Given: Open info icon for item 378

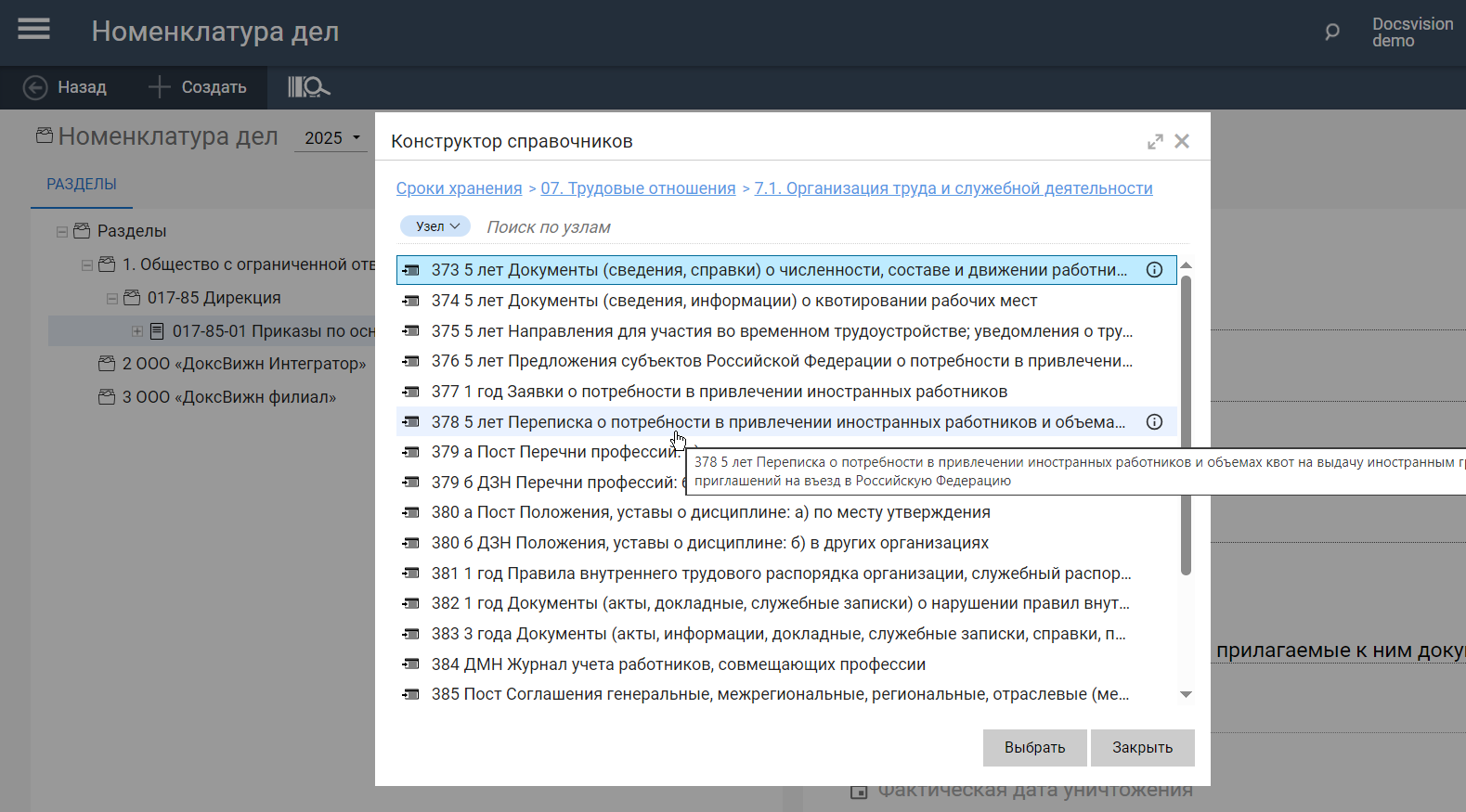Looking at the screenshot, I should point(1154,422).
